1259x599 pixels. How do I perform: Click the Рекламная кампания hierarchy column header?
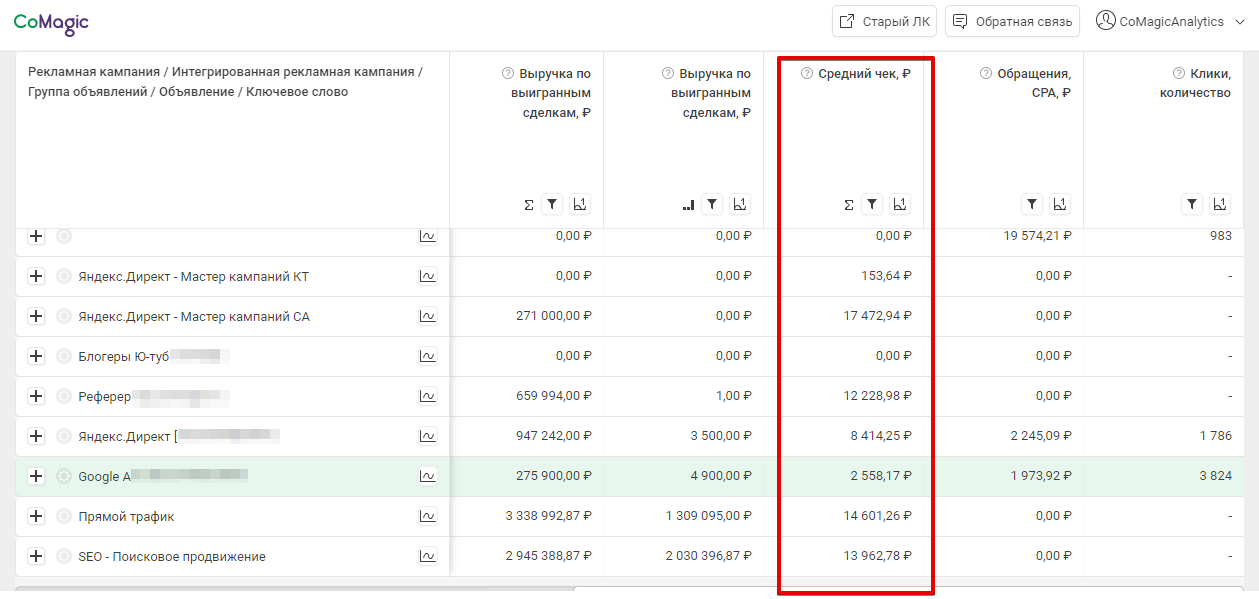point(226,82)
